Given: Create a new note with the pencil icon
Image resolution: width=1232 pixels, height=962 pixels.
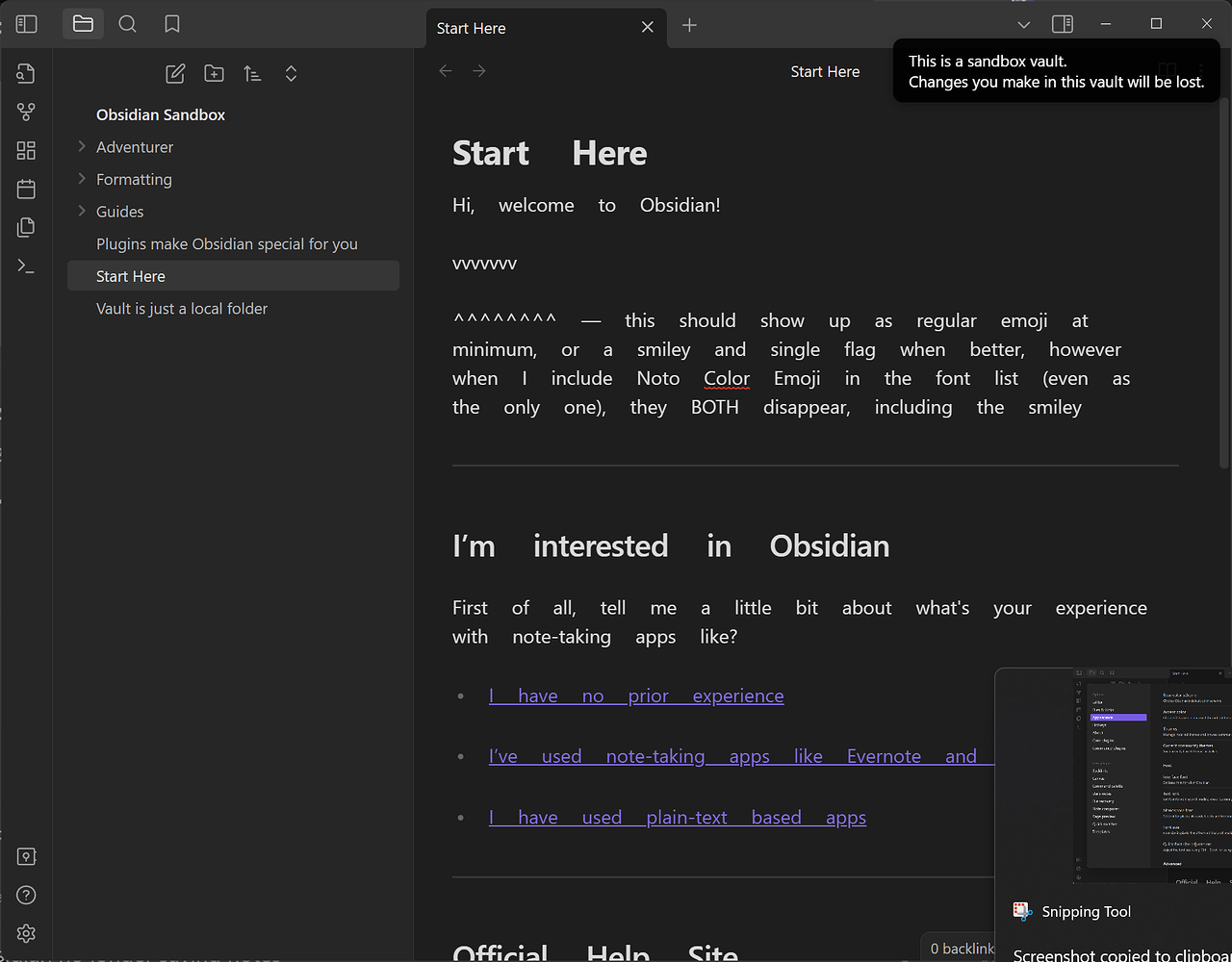Looking at the screenshot, I should coord(175,73).
